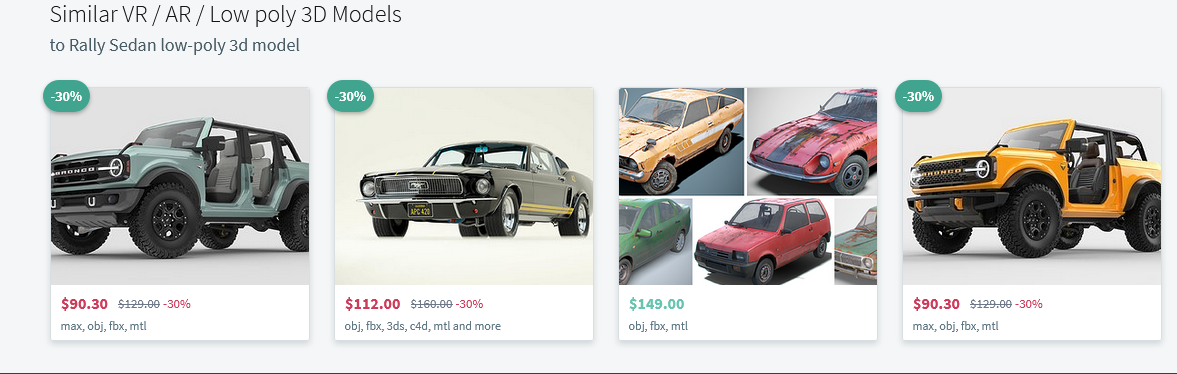Screen dimensions: 1177x374
Task: Click struck-through $160.00 original price
Action: 432,304
